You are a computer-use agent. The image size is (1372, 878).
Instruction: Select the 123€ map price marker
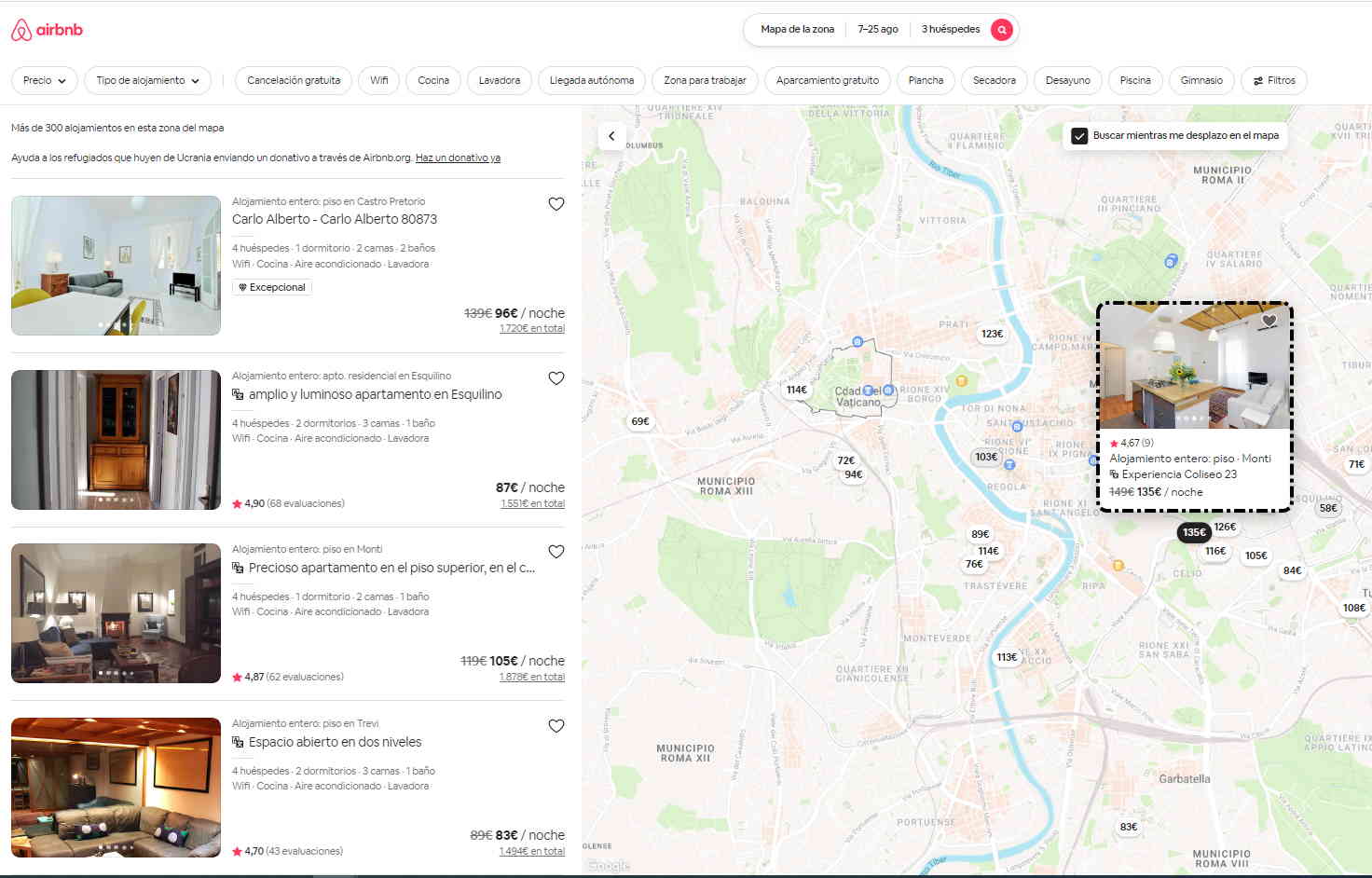tap(993, 334)
